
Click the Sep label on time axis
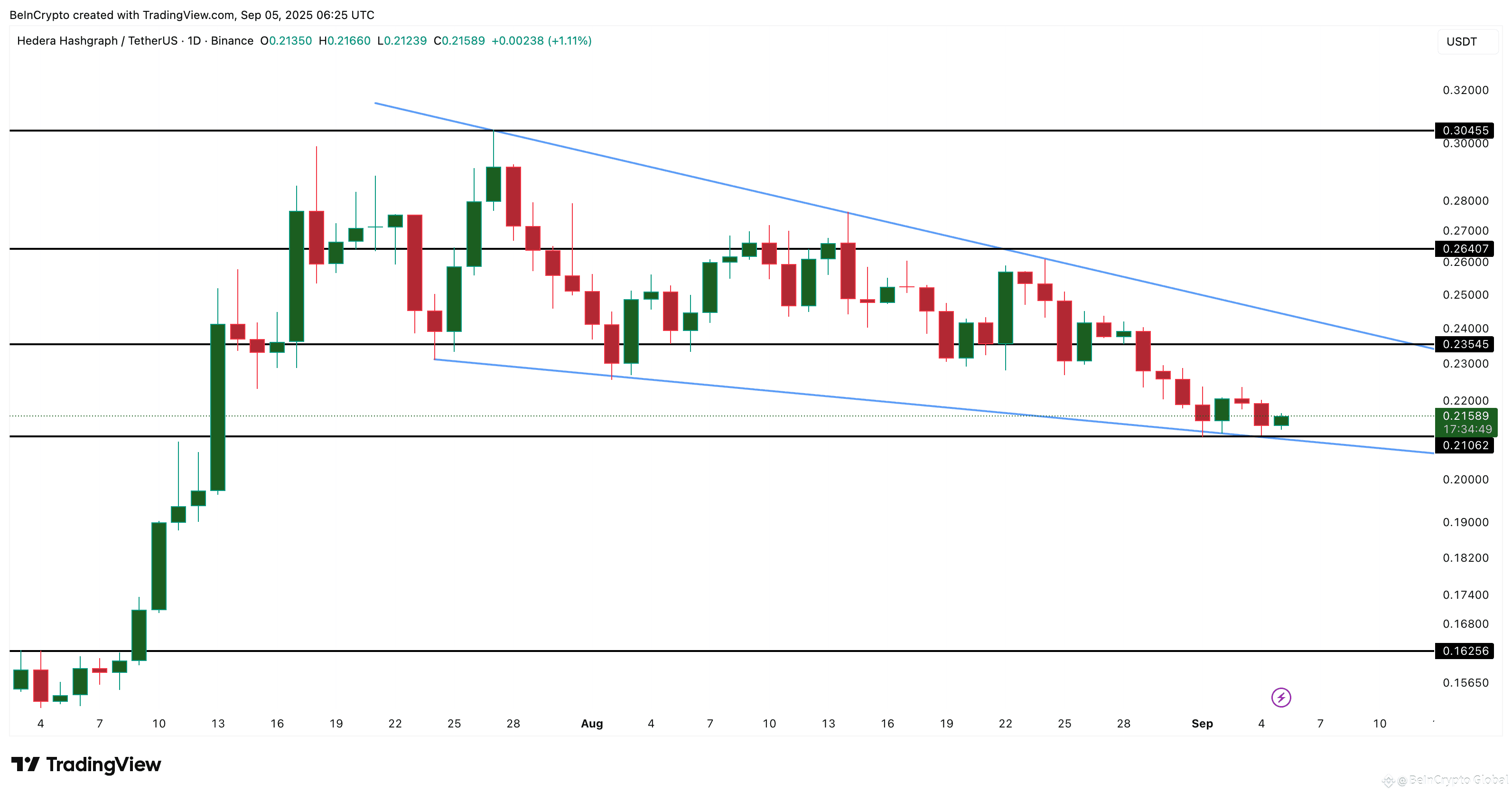point(1202,724)
